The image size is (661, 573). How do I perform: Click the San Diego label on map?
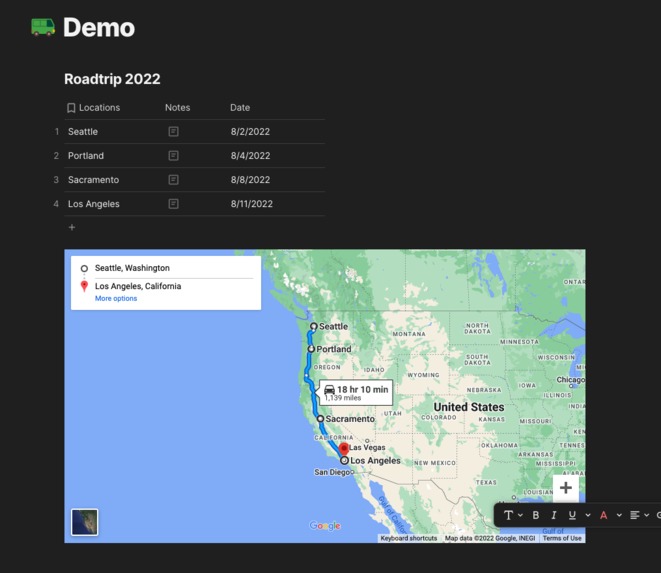coord(332,472)
